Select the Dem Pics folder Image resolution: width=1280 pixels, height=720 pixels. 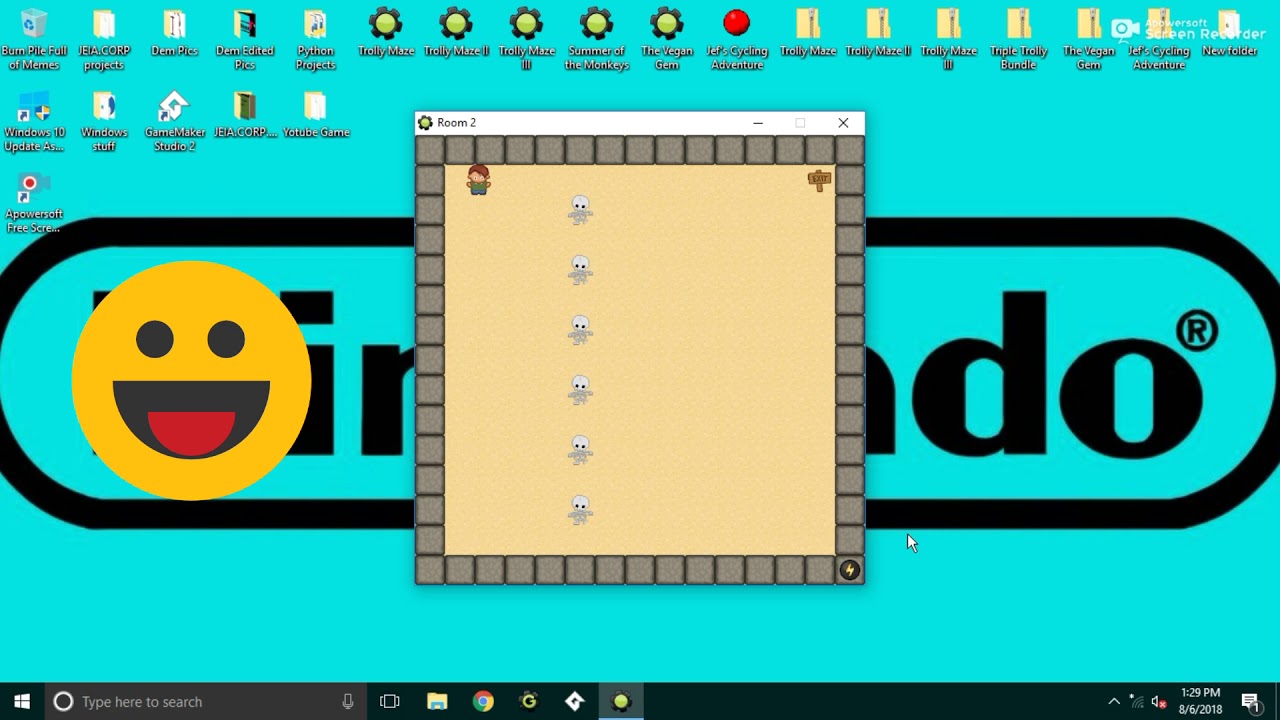coord(174,34)
